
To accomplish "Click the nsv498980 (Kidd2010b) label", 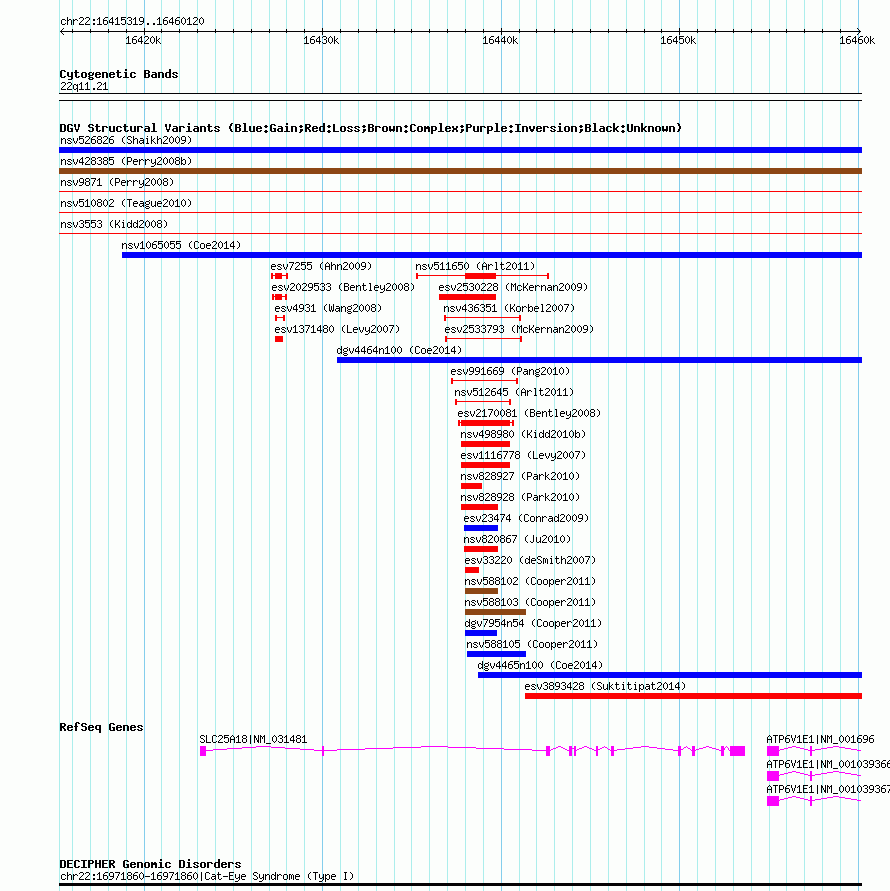I will pos(523,435).
